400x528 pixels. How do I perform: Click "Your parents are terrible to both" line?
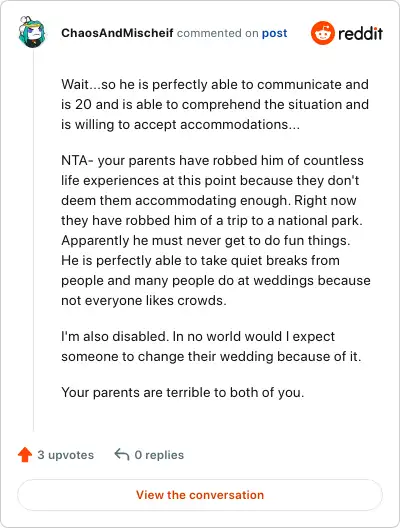[183, 393]
